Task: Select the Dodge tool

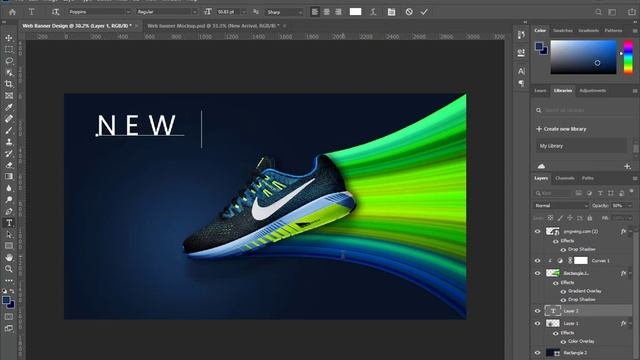Action: 9,200
